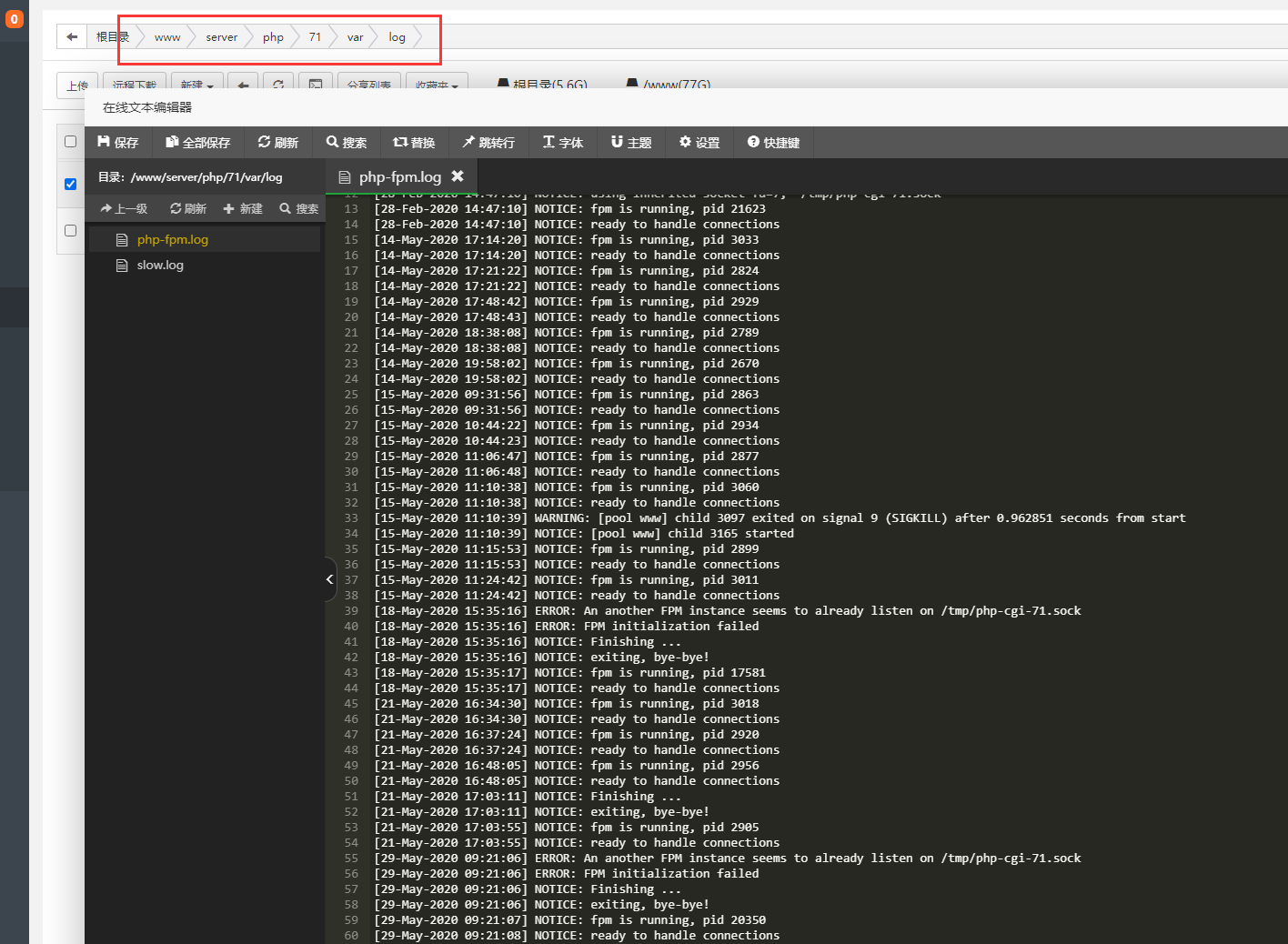Click line 39 ERROR another FPM instance
This screenshot has width=1288, height=944.
[x=728, y=610]
